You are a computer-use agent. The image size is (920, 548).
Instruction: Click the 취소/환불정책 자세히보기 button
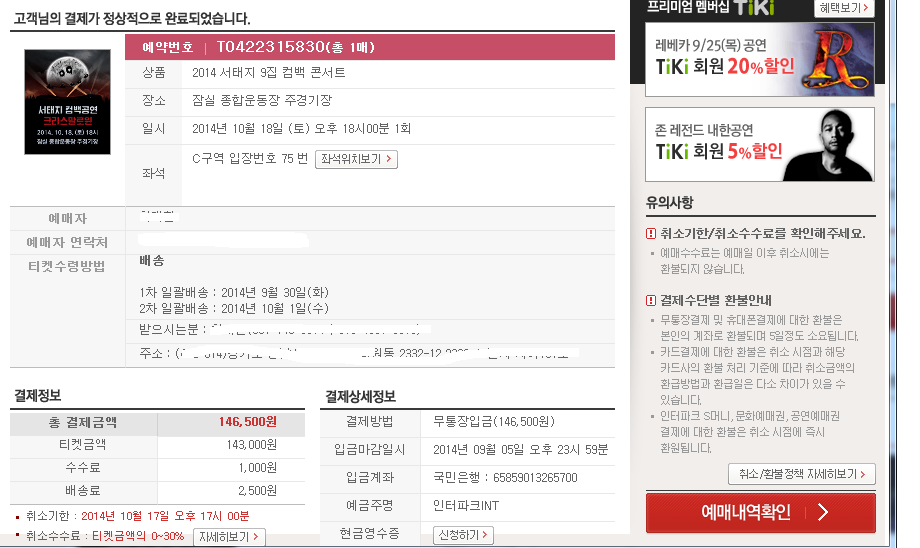click(x=801, y=474)
